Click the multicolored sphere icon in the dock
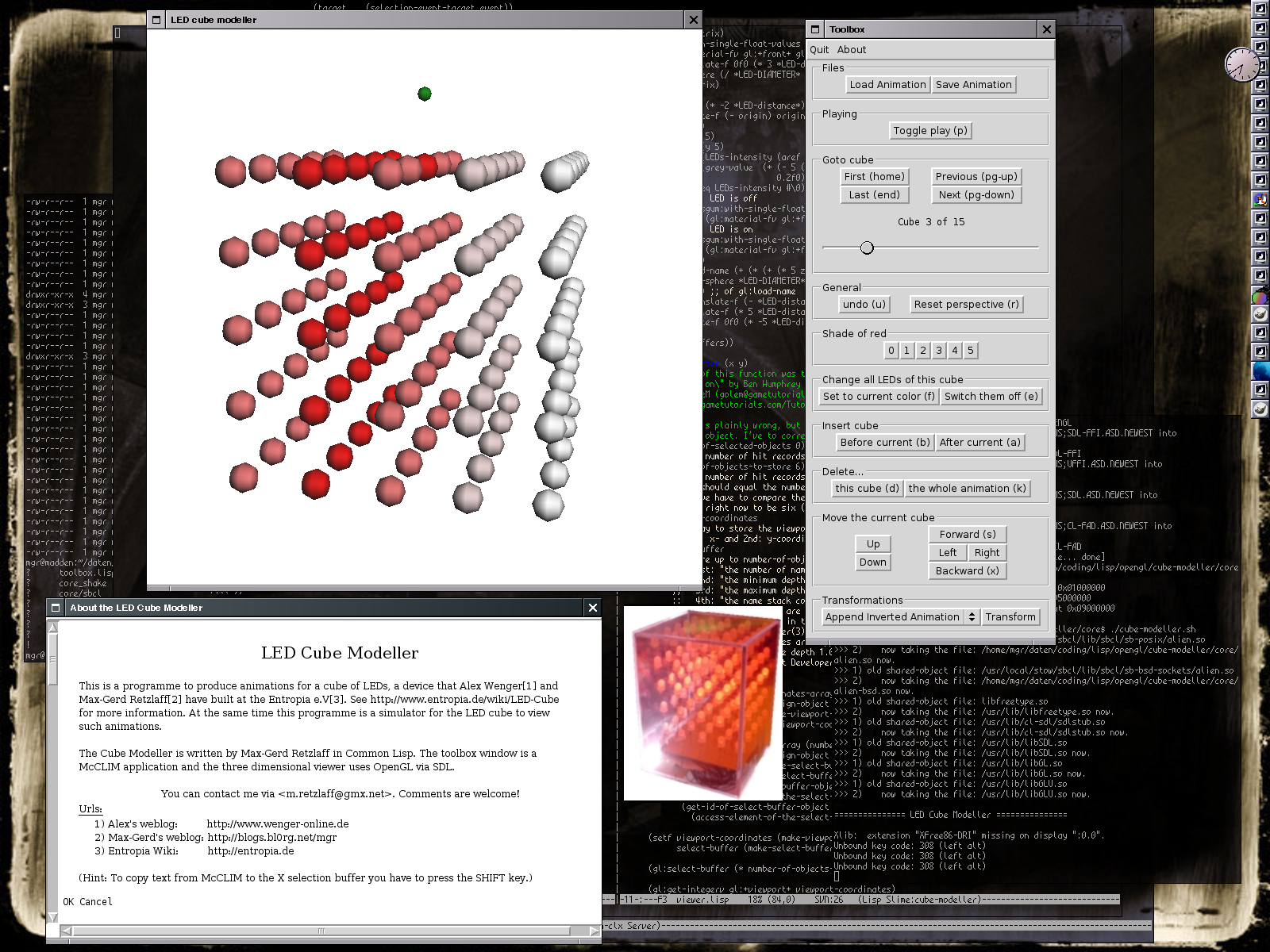Screen dimensions: 1270x952 1260,296
